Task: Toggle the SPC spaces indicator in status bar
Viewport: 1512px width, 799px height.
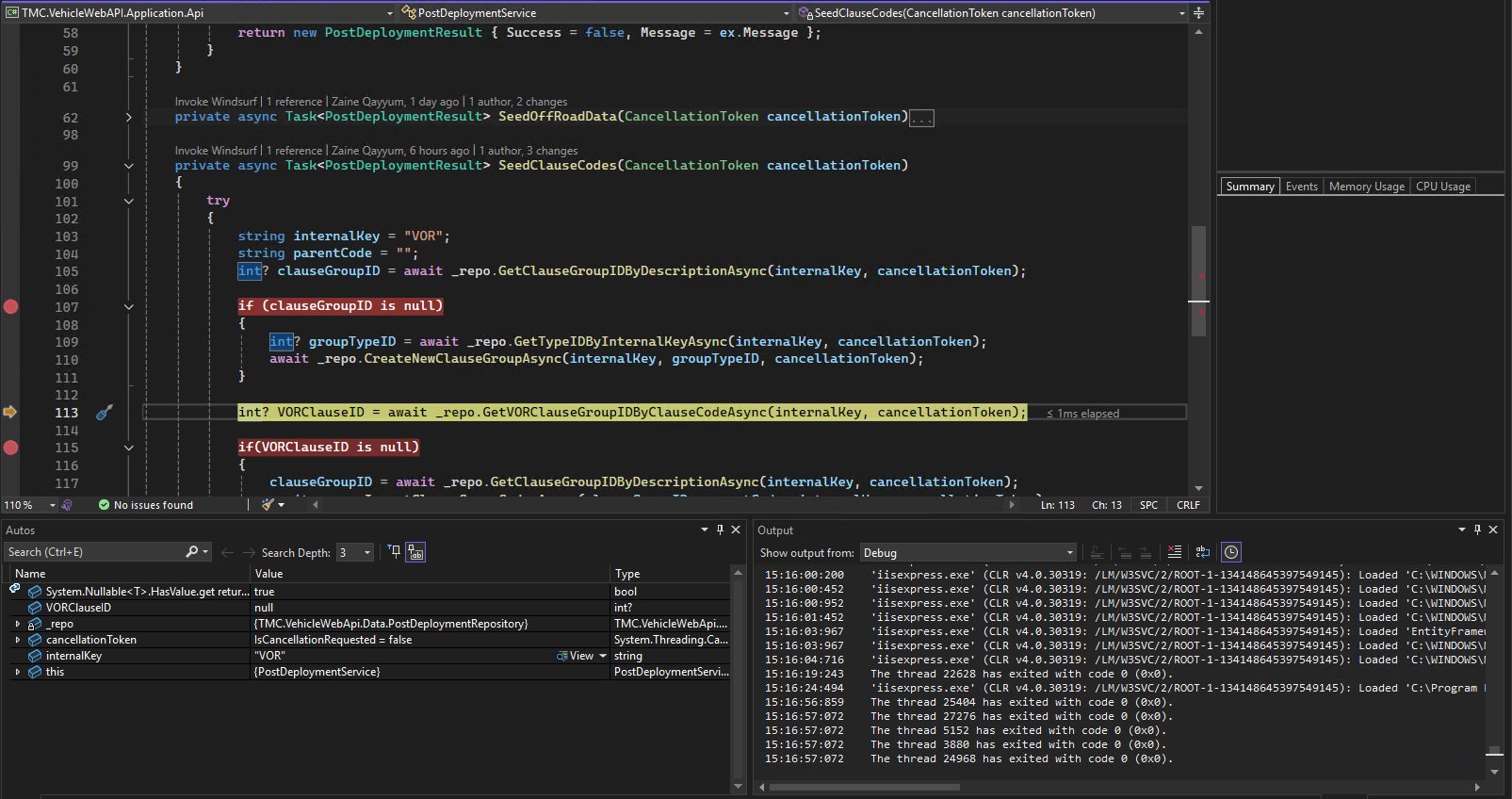Action: tap(1149, 505)
